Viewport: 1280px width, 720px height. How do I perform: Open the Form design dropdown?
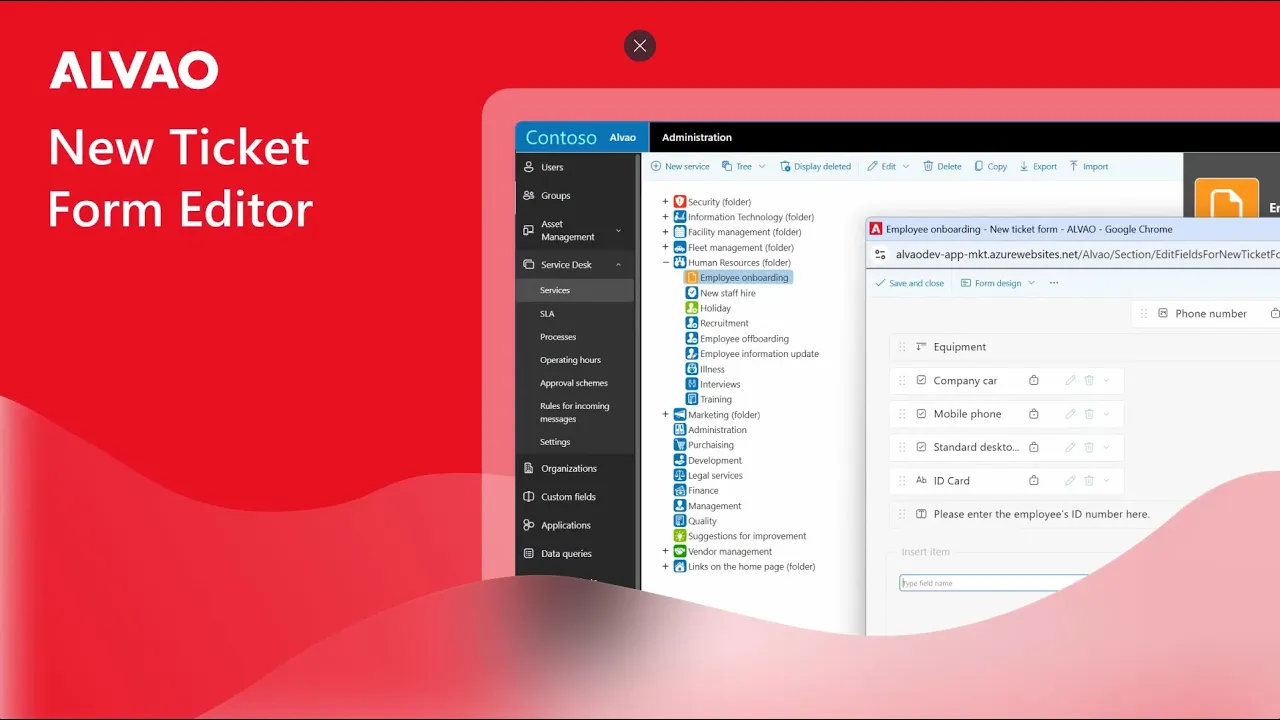[998, 283]
